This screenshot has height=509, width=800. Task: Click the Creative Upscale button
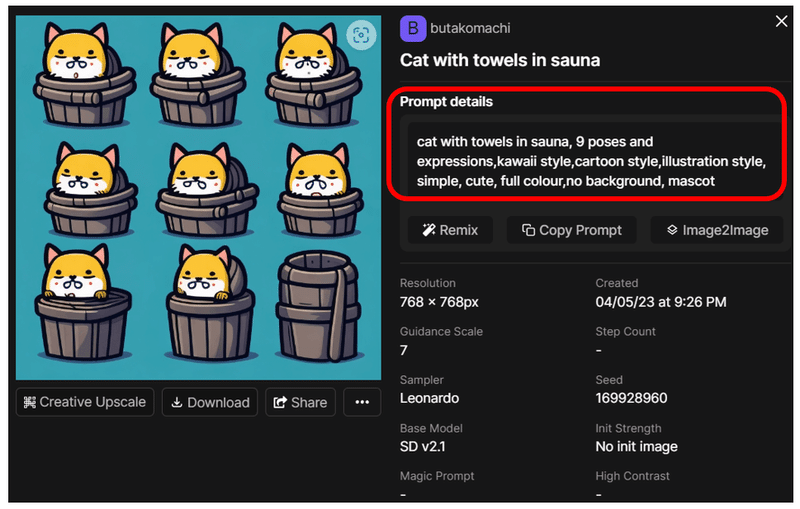pyautogui.click(x=85, y=402)
